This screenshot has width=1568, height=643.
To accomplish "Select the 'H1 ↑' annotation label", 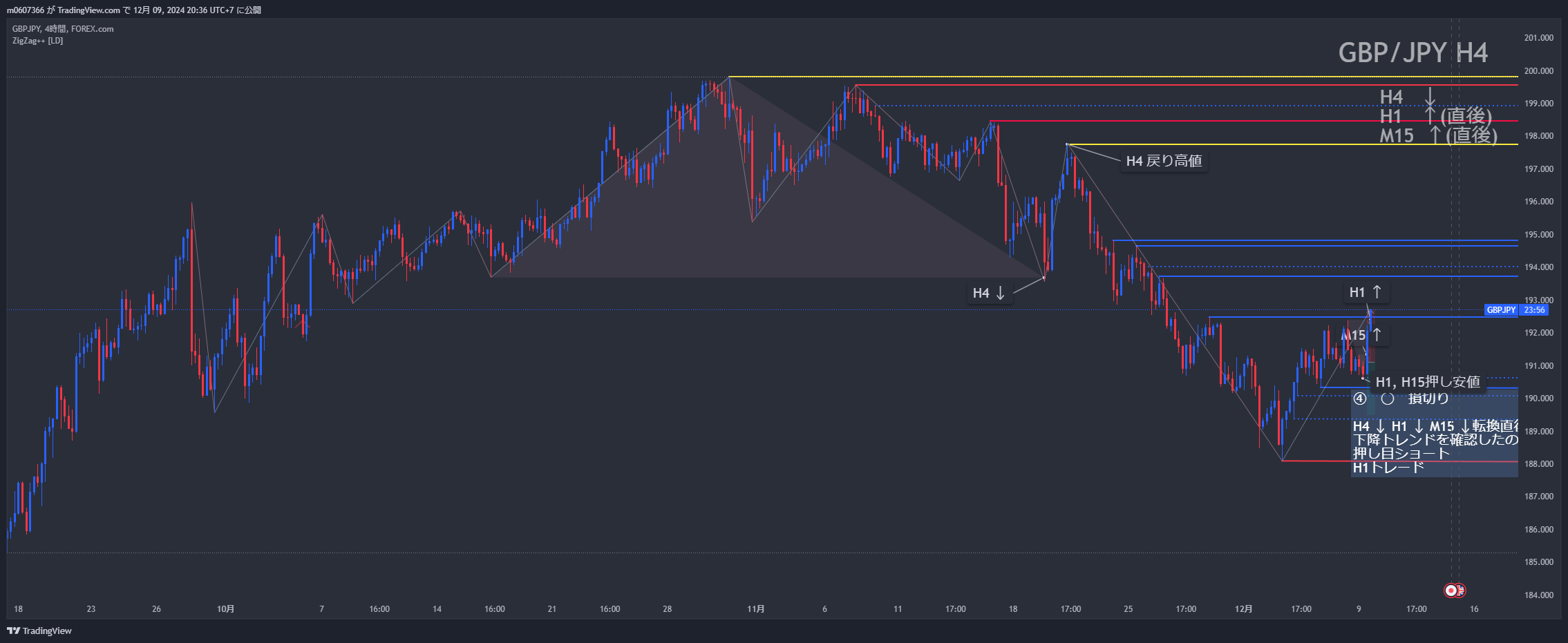I will (1365, 293).
